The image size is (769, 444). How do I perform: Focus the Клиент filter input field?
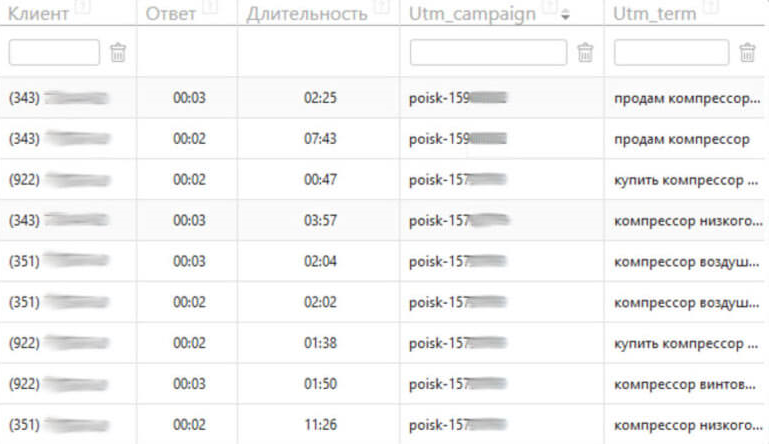coord(54,53)
